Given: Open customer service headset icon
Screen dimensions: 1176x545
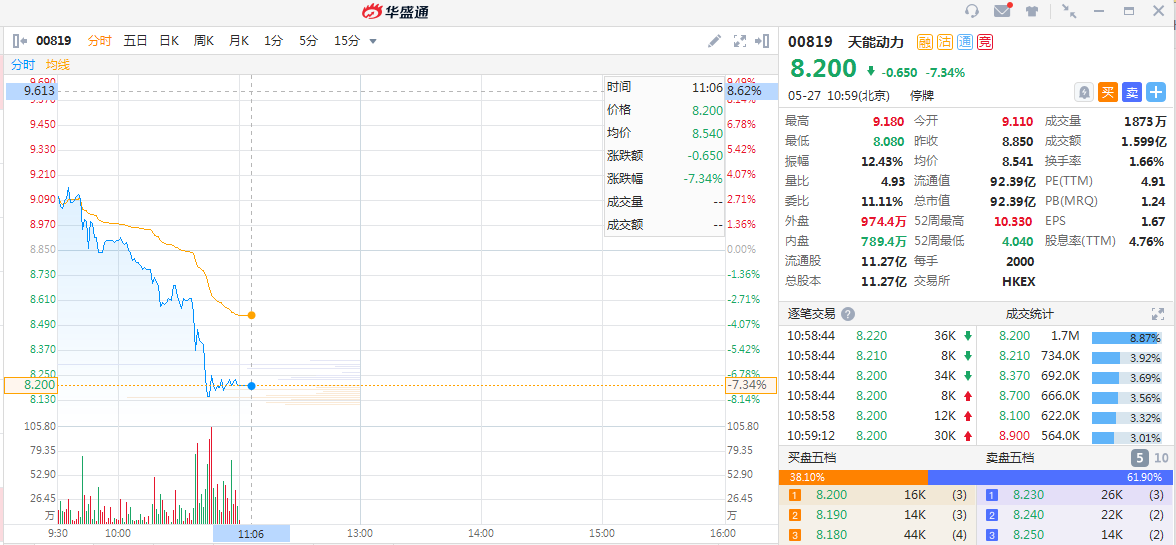Looking at the screenshot, I should coord(971,11).
